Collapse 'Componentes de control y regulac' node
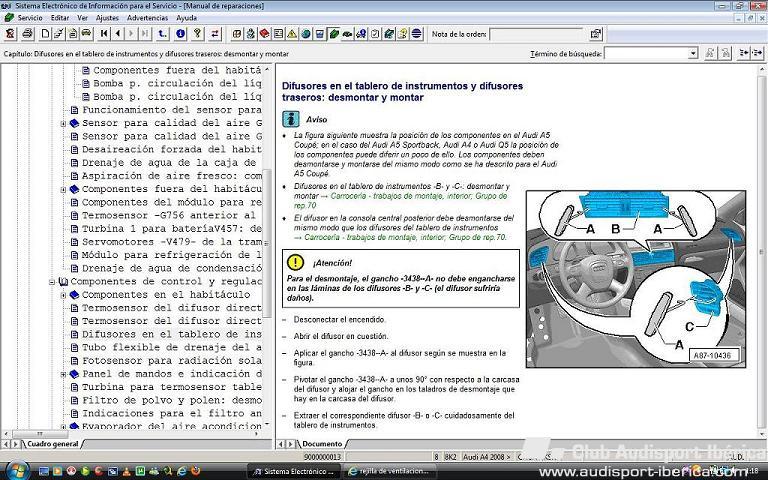768x480 pixels. tap(52, 282)
